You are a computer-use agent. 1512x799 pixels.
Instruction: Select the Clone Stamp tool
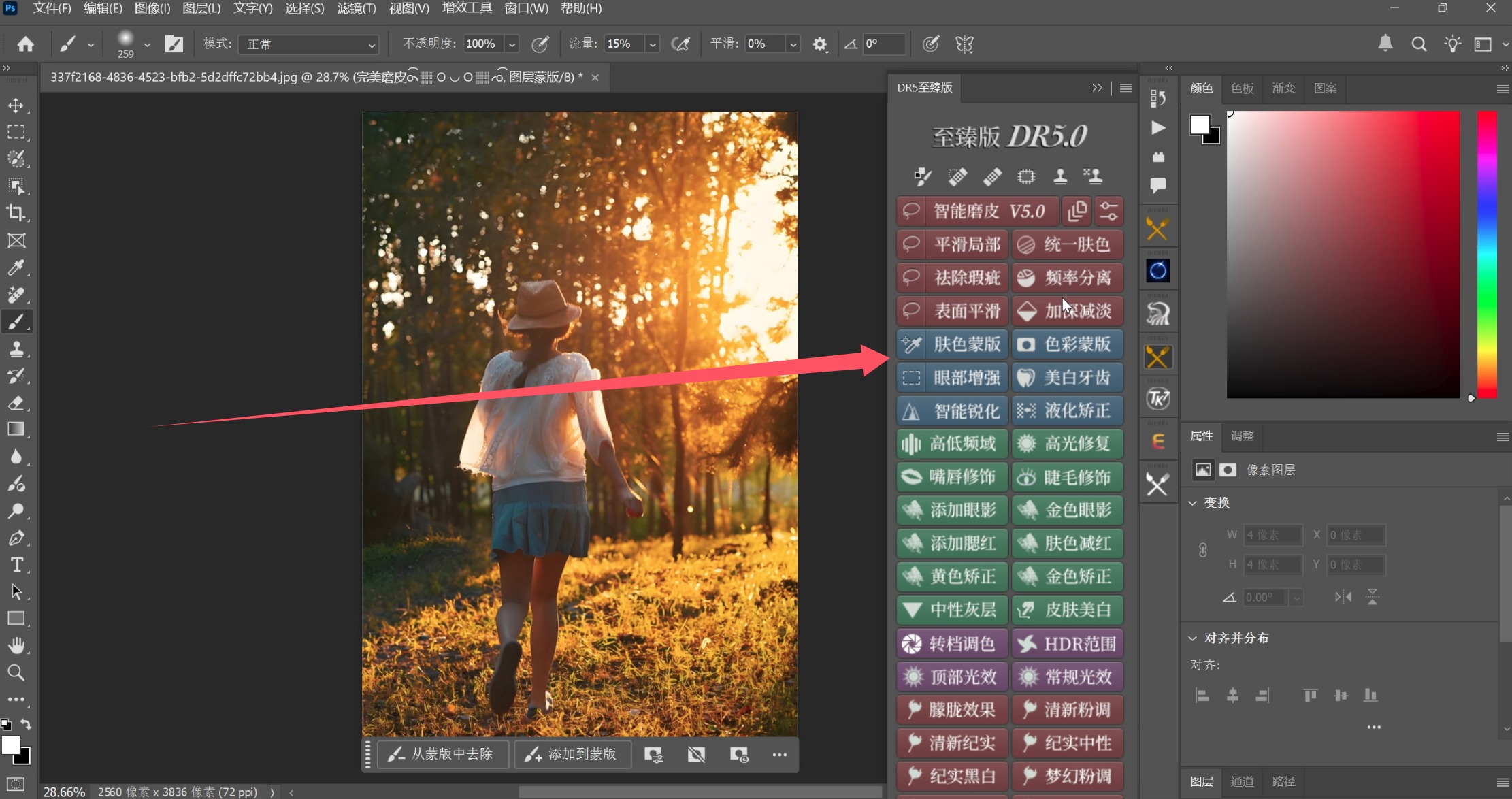(x=16, y=348)
